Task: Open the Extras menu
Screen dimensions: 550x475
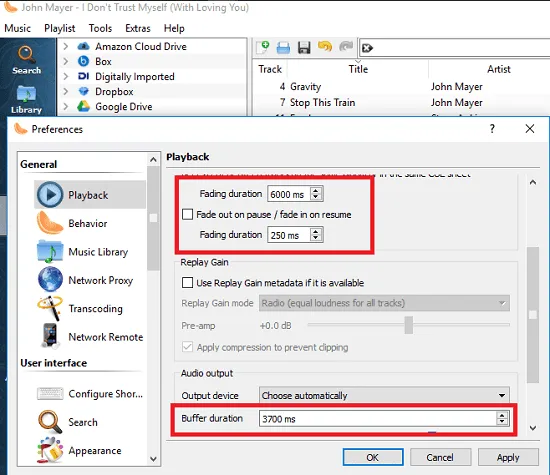Action: pos(138,28)
